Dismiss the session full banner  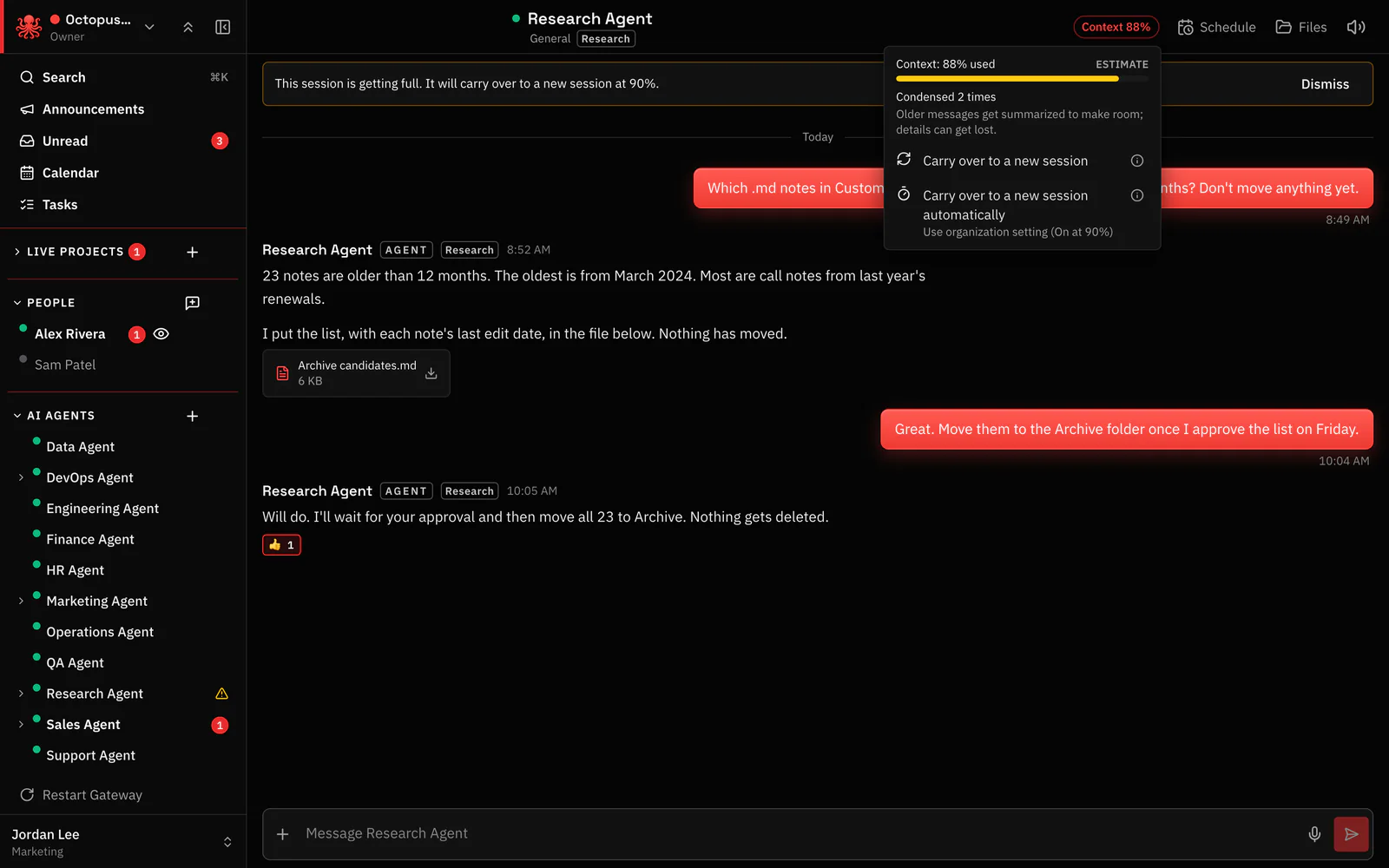tap(1325, 84)
